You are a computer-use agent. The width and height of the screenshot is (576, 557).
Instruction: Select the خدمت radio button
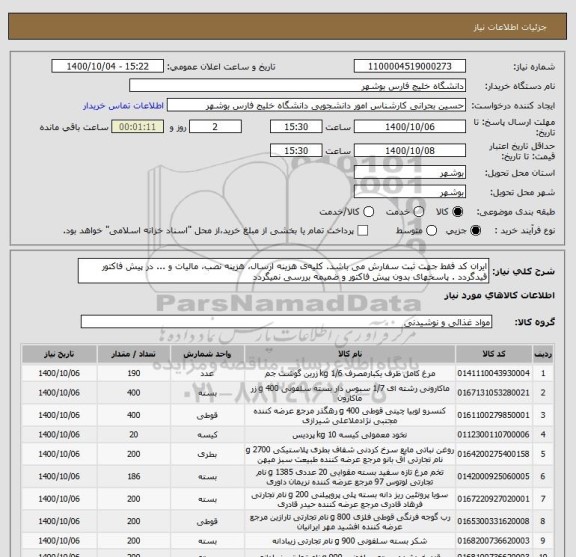coord(418,212)
